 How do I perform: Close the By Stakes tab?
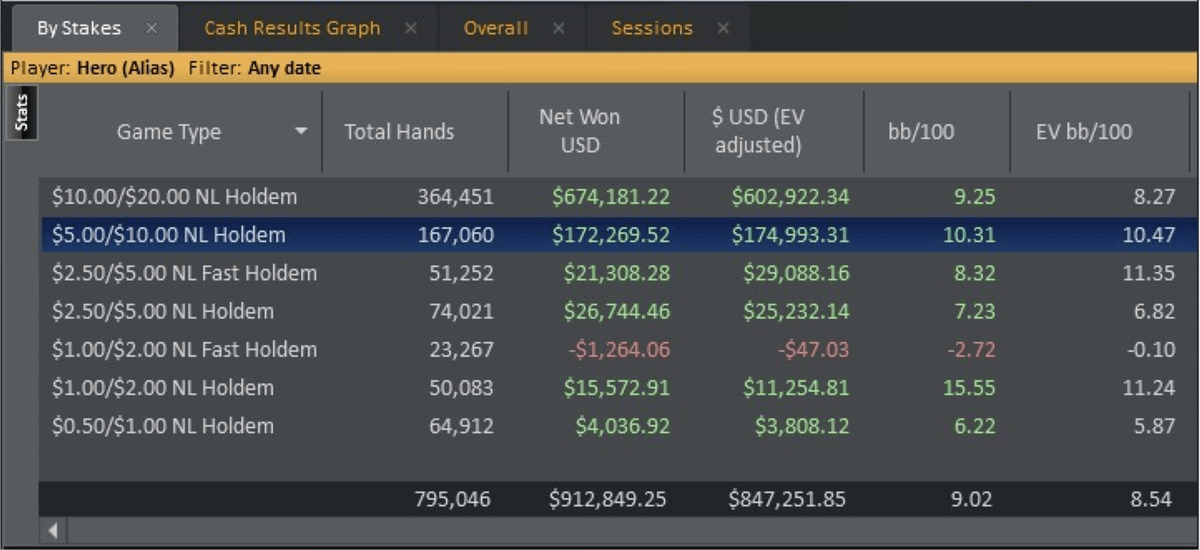[152, 28]
